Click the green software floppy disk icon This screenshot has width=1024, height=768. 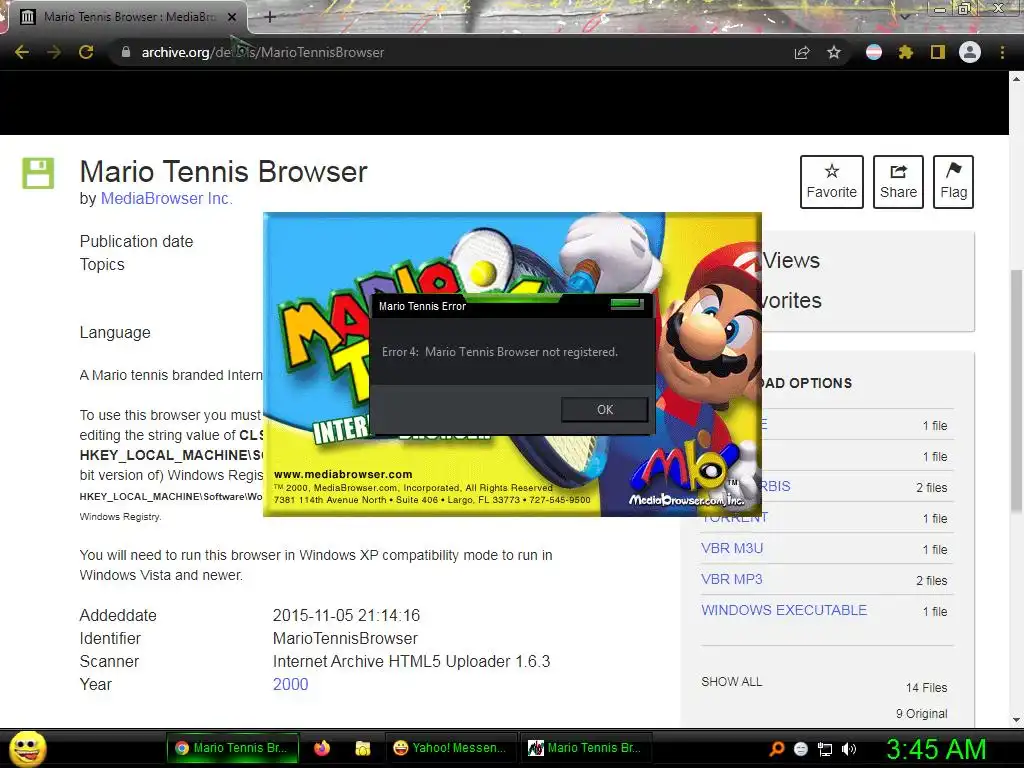(38, 173)
